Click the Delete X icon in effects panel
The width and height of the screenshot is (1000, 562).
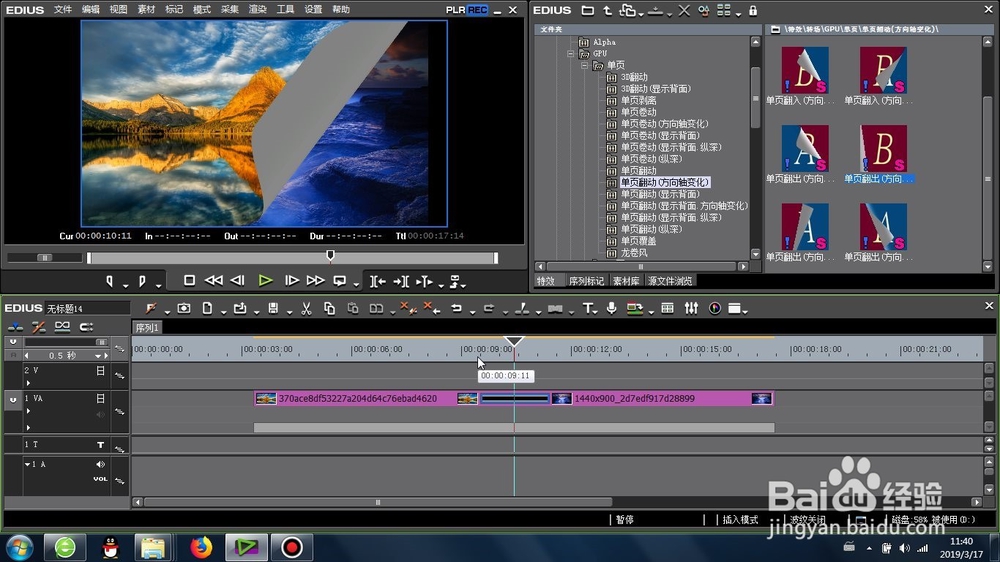pos(684,11)
